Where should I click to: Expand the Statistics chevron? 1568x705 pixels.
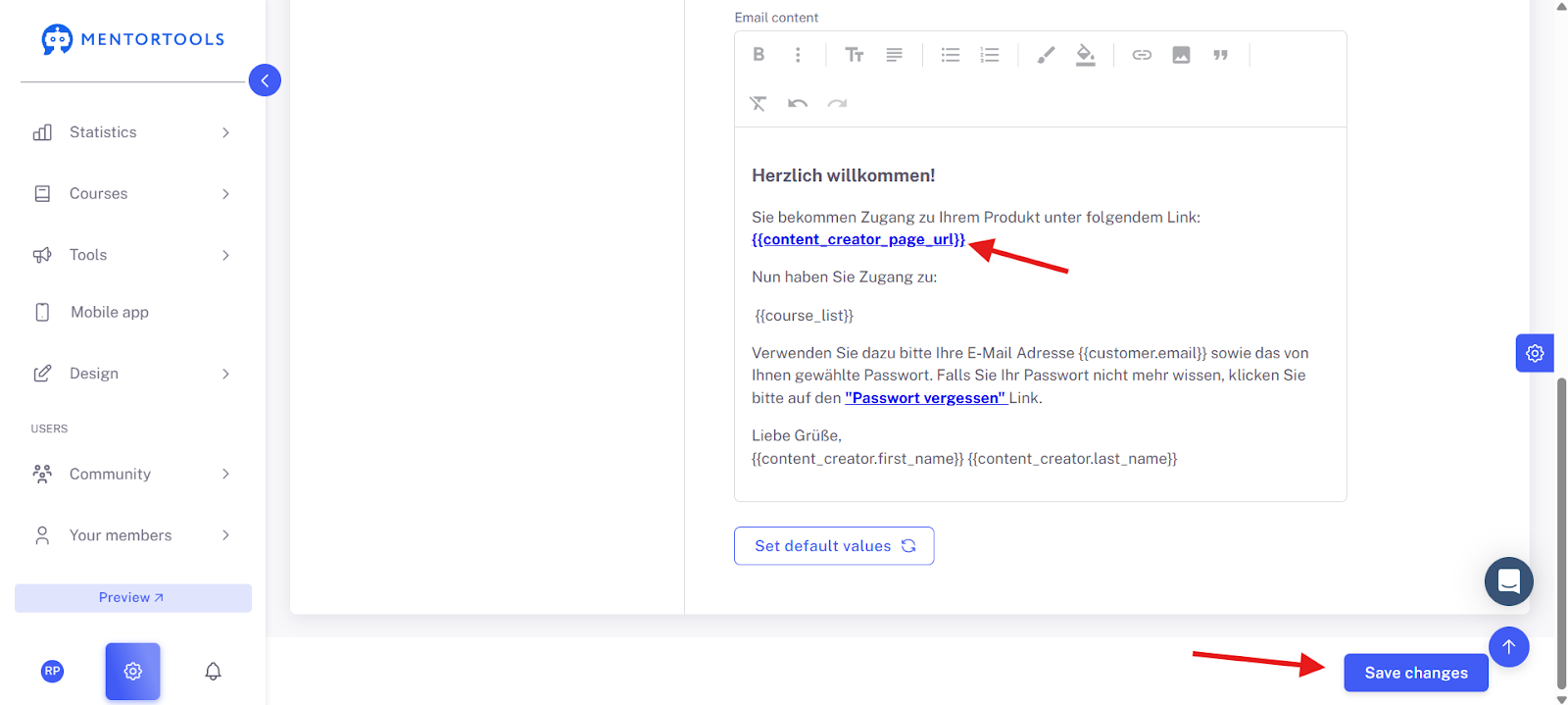[225, 132]
